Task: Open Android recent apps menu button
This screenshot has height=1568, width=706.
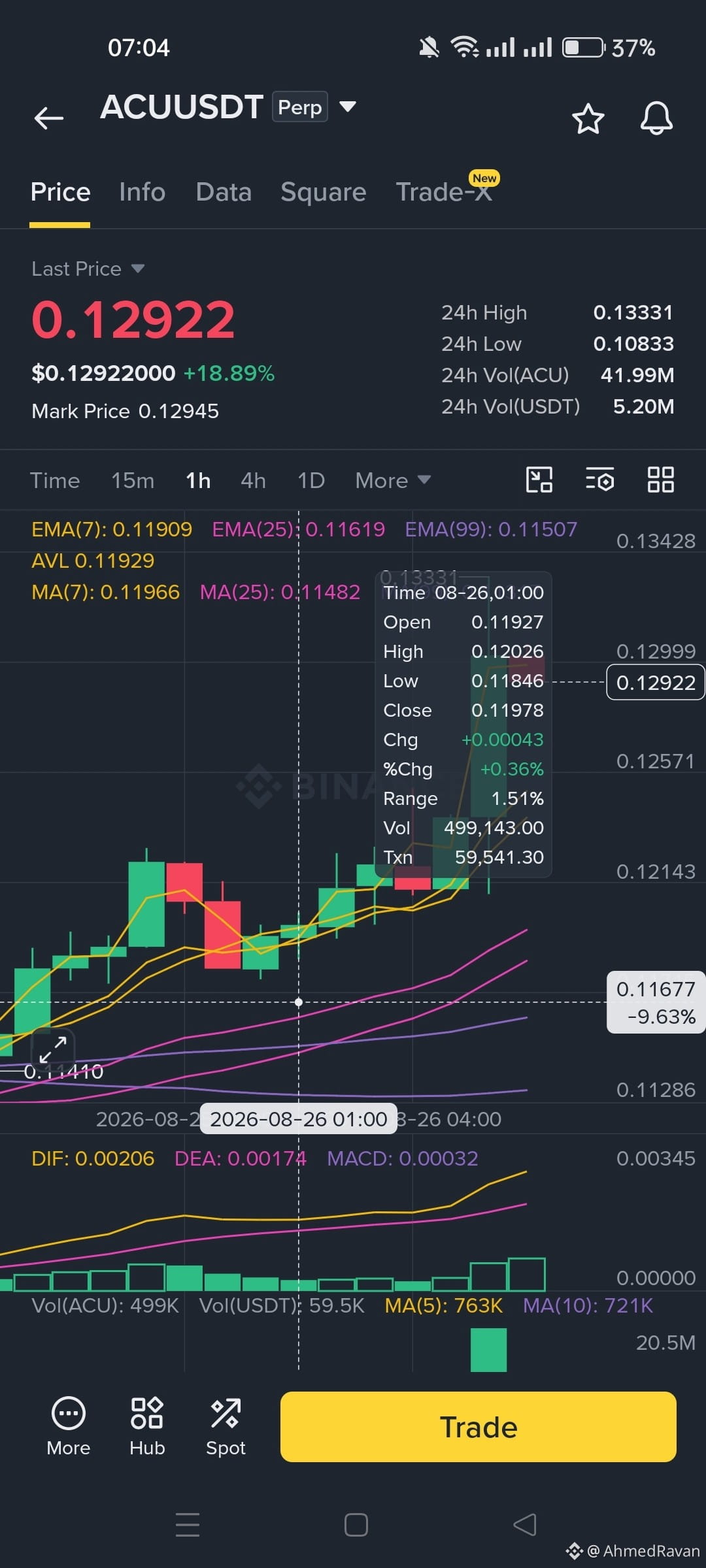Action: tap(188, 1524)
